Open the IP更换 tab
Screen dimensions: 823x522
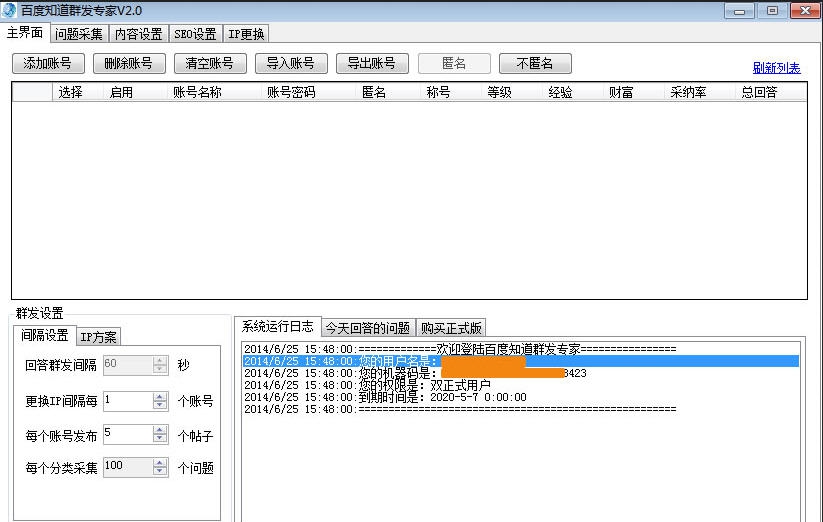click(x=246, y=34)
